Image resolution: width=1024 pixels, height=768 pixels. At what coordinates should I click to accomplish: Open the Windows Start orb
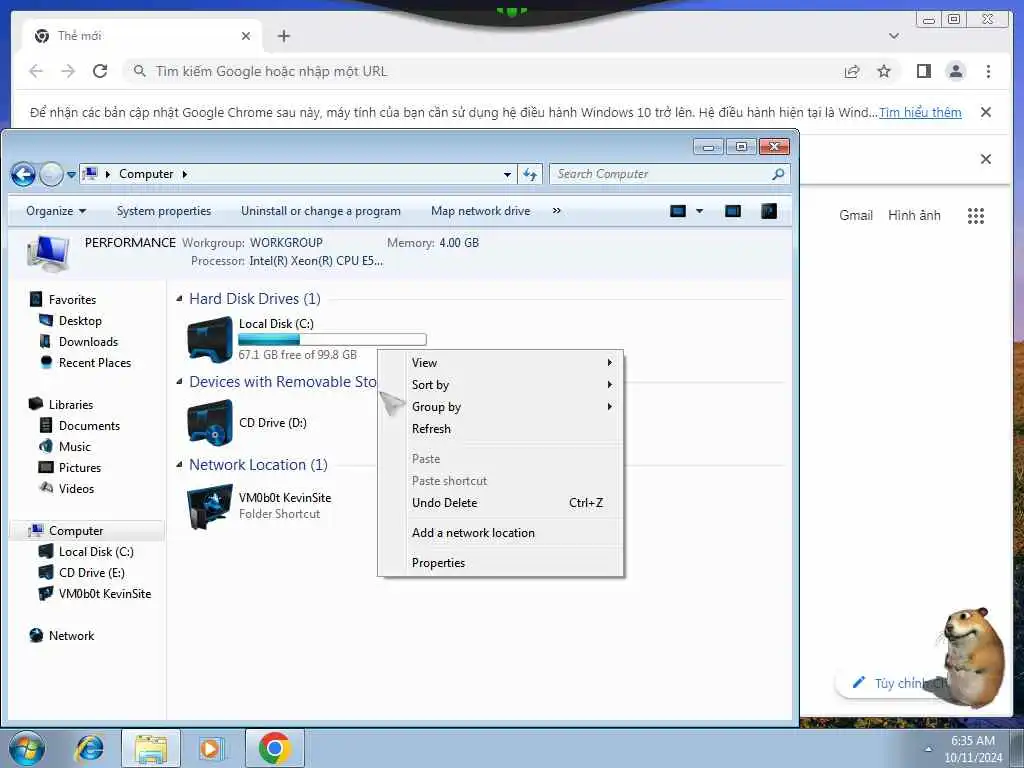[x=27, y=749]
